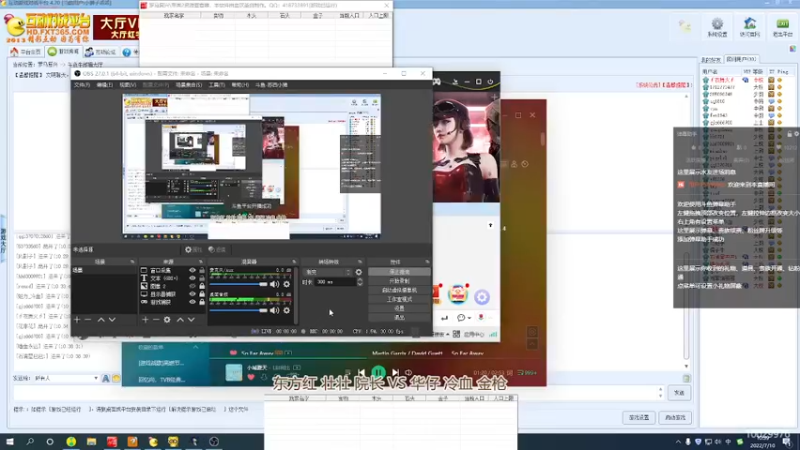Pop out the Scenes dock via header icon
Viewport: 800px width, 450px height.
coord(132,262)
